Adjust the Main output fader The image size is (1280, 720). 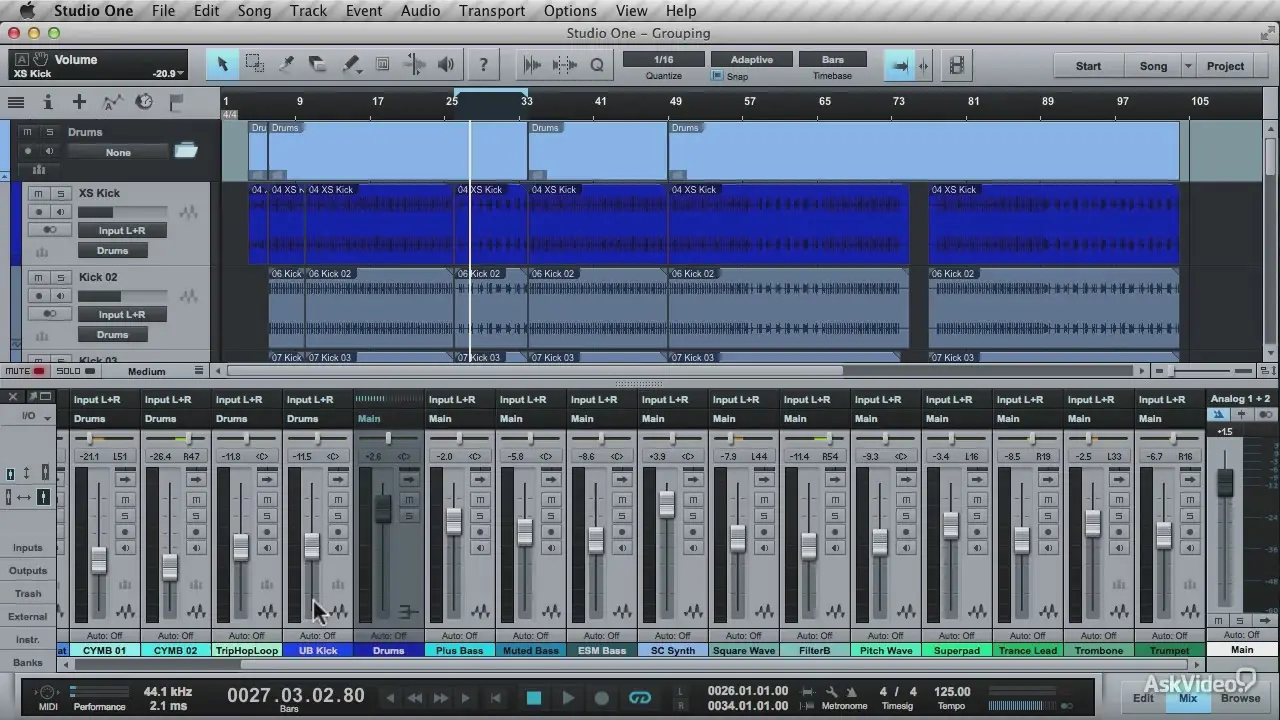[1225, 483]
